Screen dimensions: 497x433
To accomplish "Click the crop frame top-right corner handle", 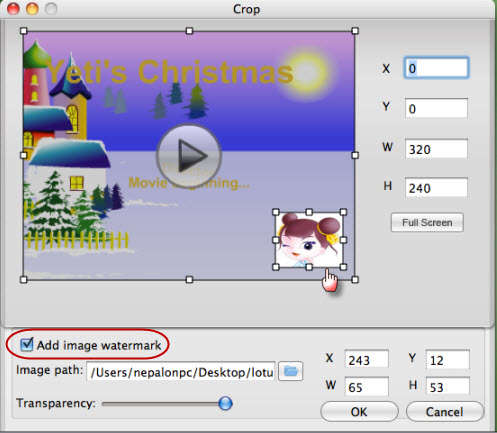I will [355, 31].
